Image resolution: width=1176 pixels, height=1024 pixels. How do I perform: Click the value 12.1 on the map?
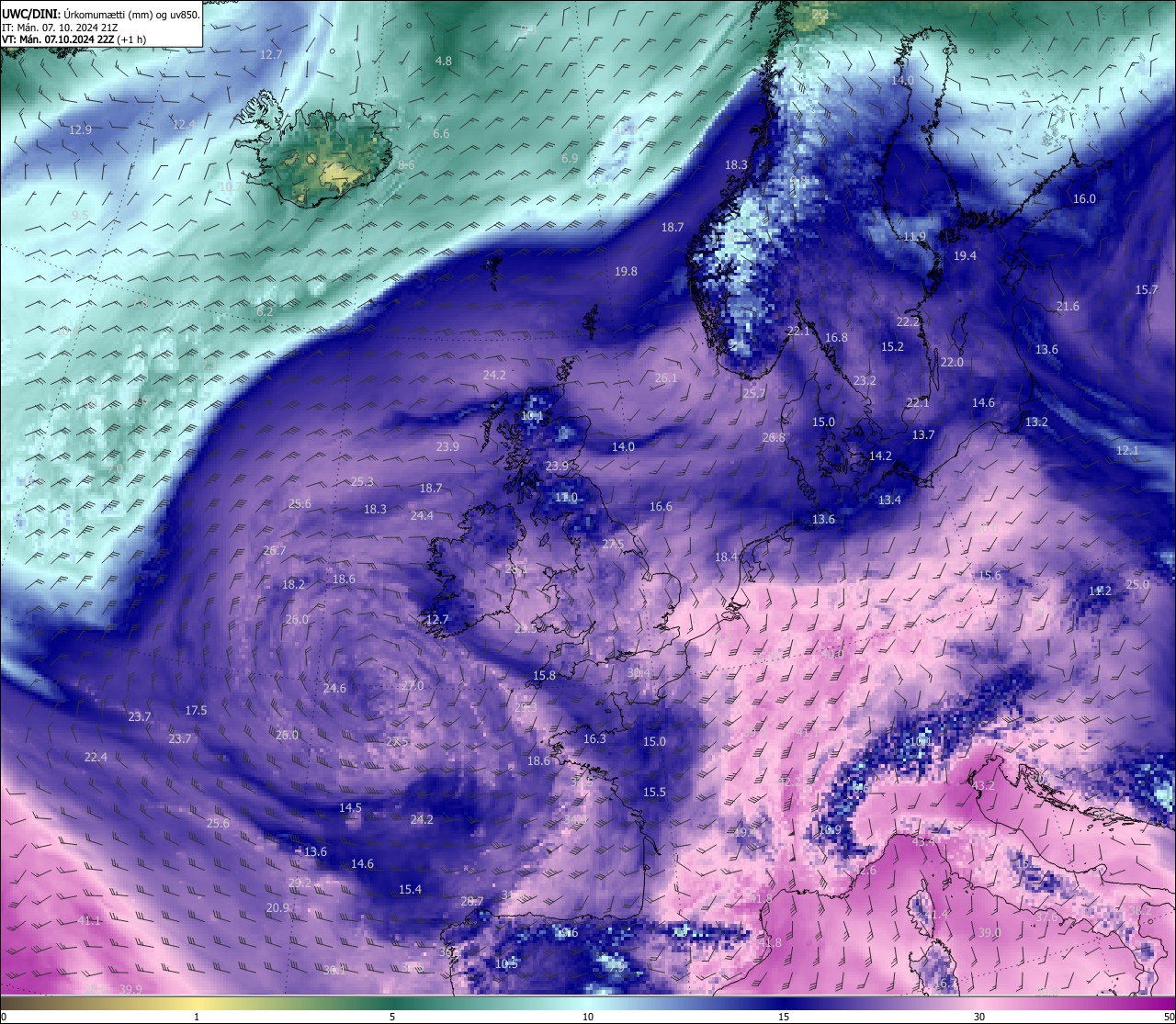pyautogui.click(x=1127, y=451)
